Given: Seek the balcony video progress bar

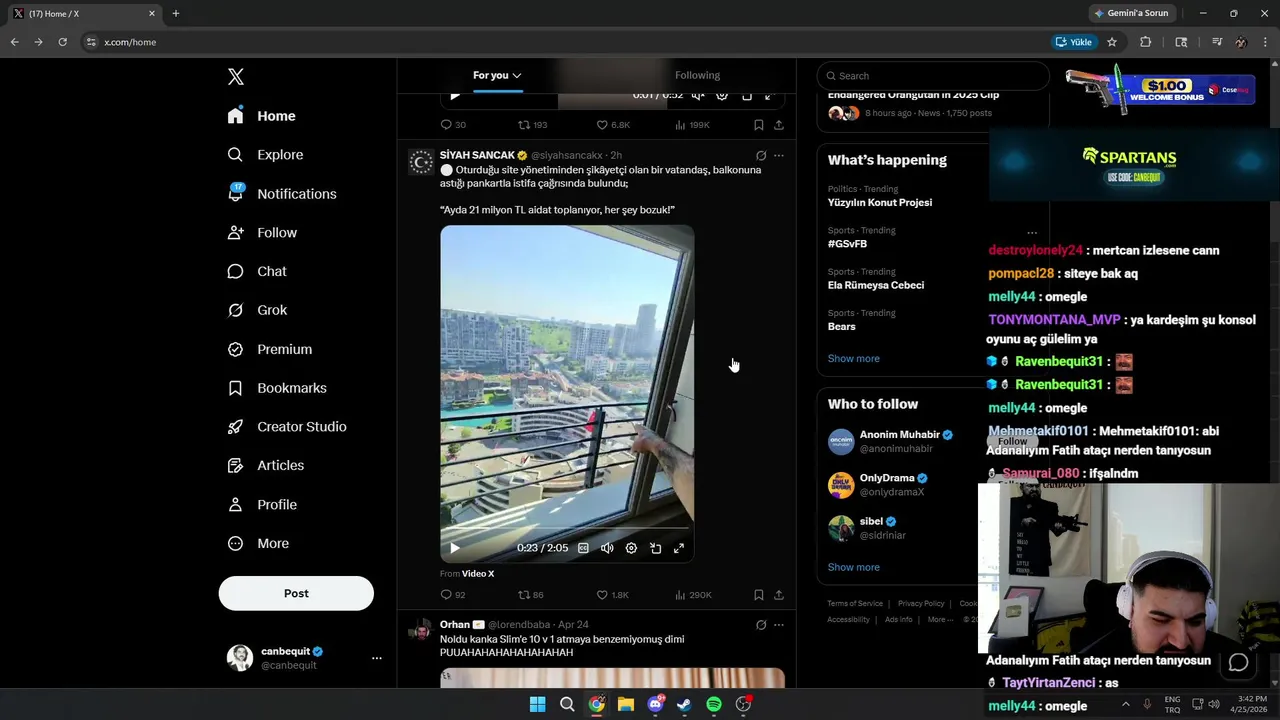Looking at the screenshot, I should 567,527.
